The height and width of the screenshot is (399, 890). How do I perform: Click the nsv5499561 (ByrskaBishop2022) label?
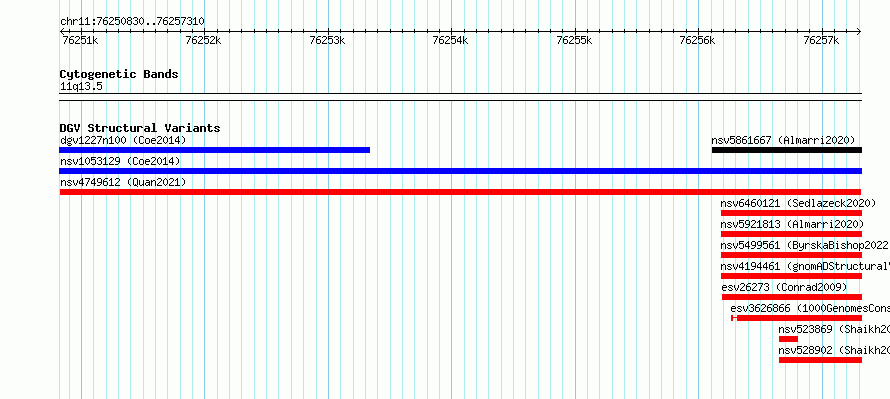coord(805,245)
